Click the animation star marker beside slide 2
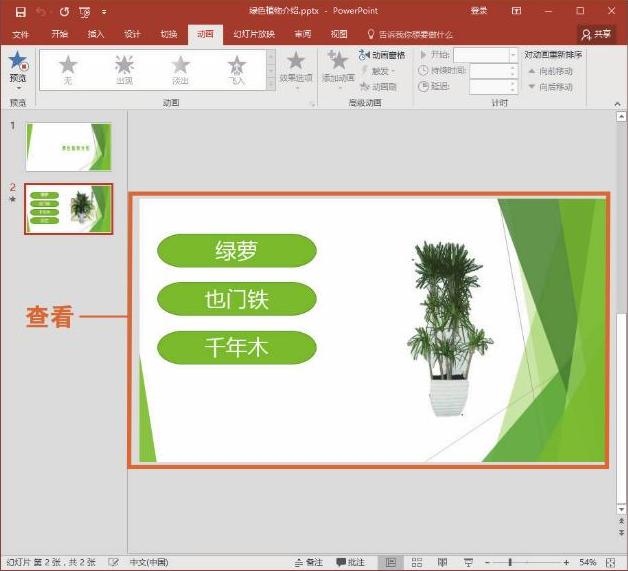The height and width of the screenshot is (571, 628). (12, 199)
